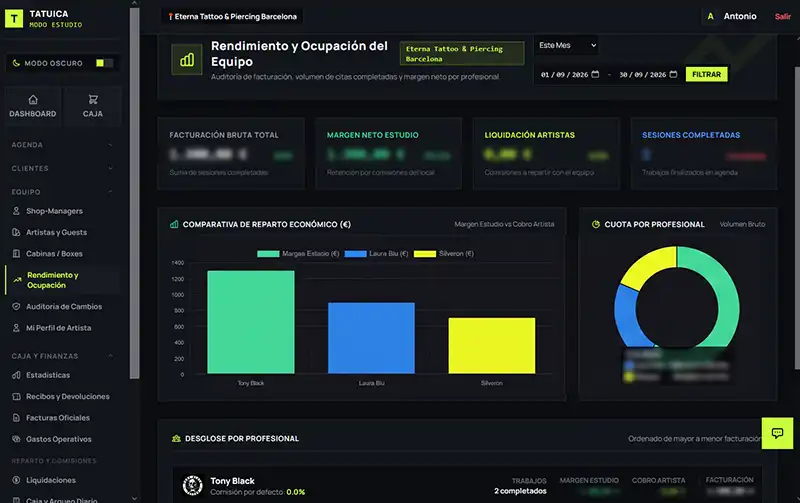
Task: Click the Eterna Tattoo & Piercing Barcelona green badge
Action: click(462, 54)
